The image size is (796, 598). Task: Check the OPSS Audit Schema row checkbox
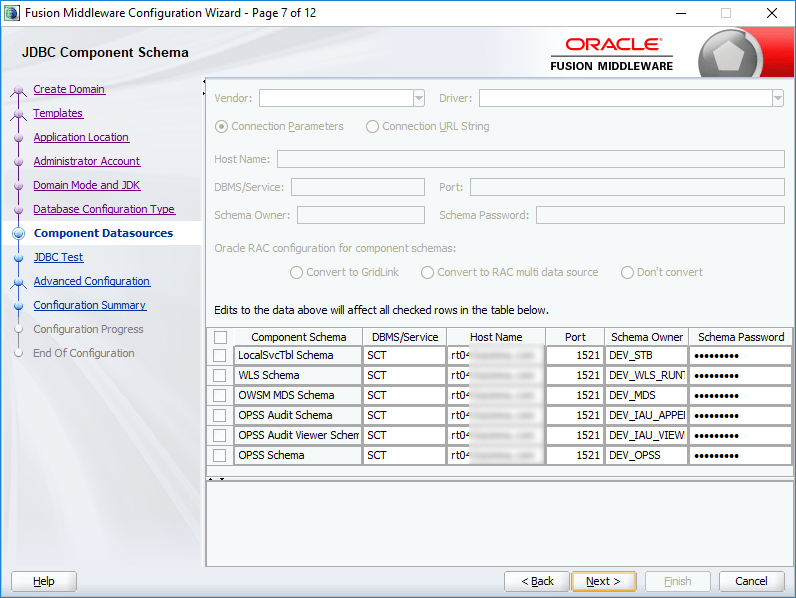point(220,415)
